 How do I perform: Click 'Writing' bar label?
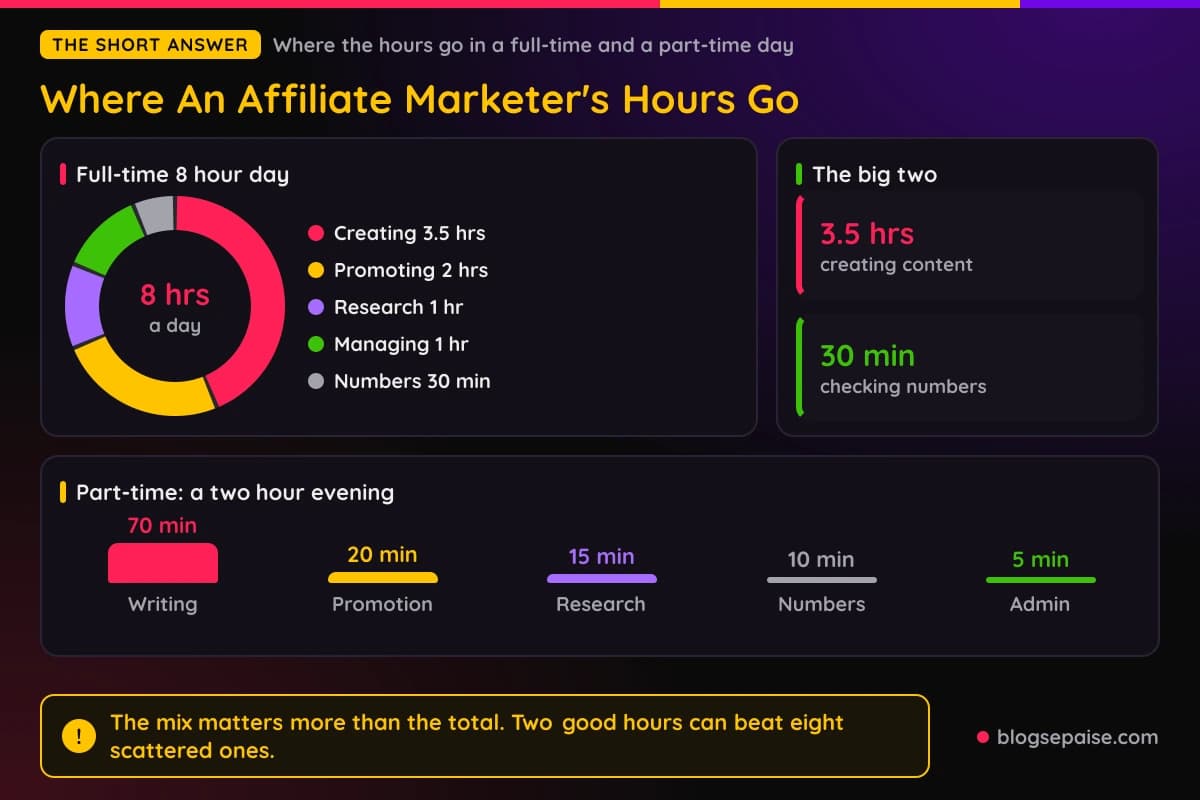pos(162,604)
